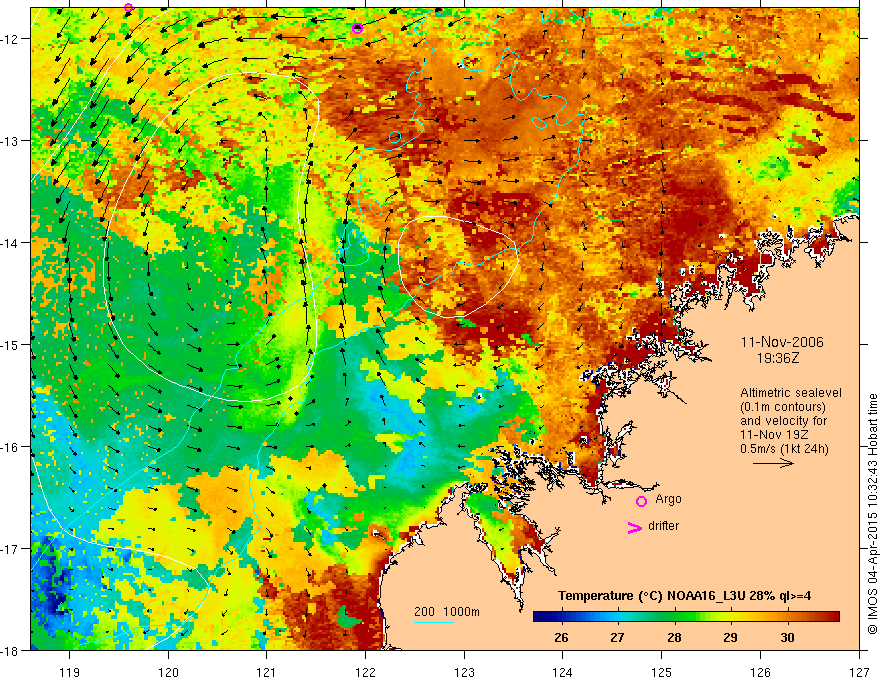Image resolution: width=880 pixels, height=680 pixels.
Task: Click longitude axis label 123
Action: [464, 661]
